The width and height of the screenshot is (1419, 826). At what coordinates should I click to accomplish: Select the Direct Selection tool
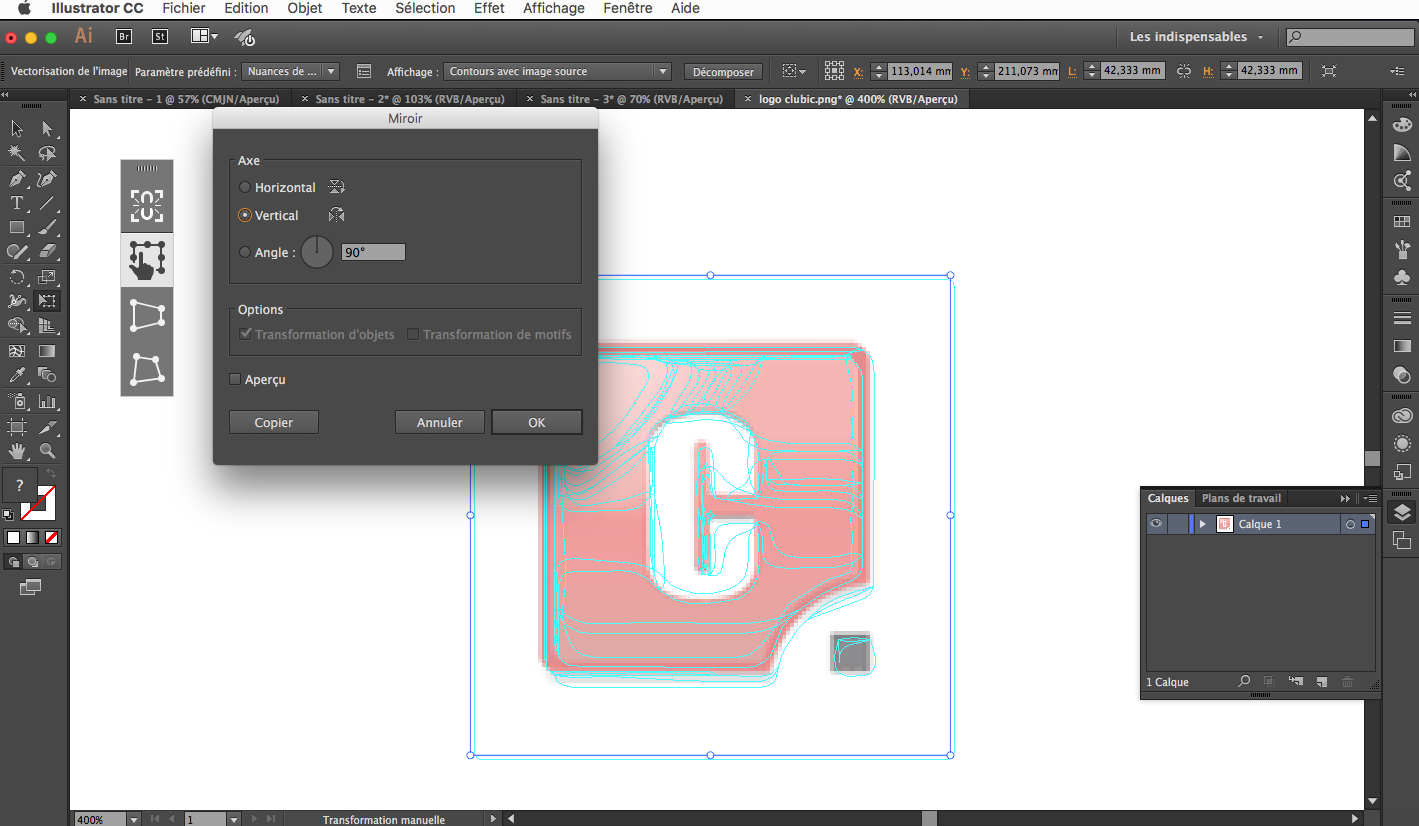click(x=47, y=128)
